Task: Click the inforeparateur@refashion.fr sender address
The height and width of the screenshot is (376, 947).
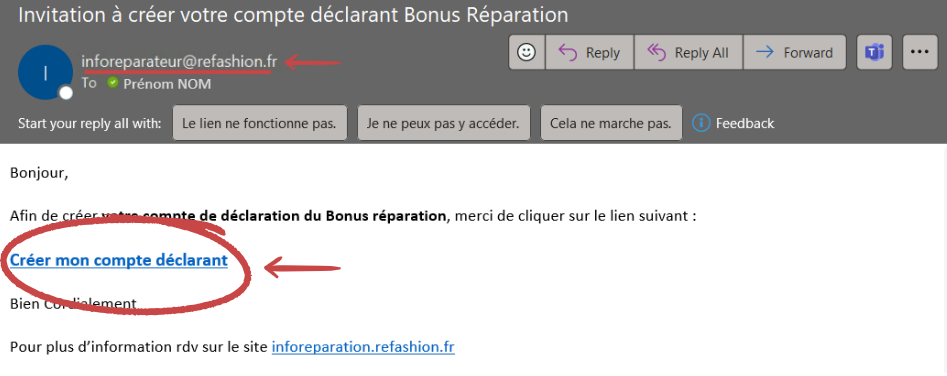Action: click(179, 61)
